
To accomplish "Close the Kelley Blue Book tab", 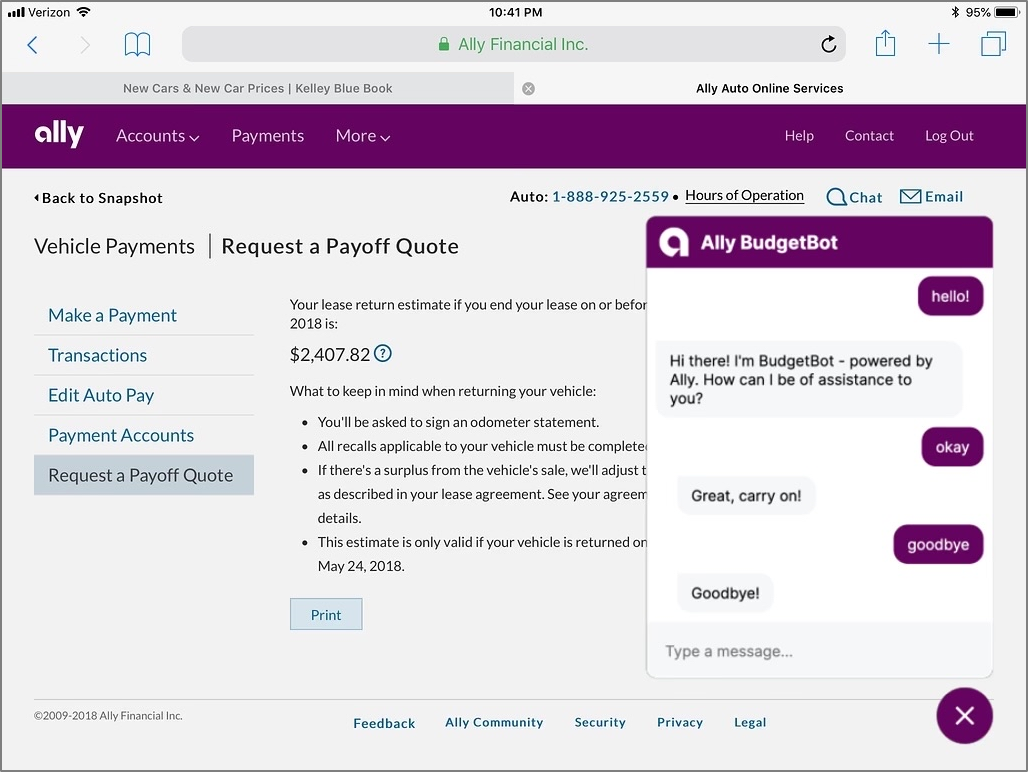I will point(528,88).
